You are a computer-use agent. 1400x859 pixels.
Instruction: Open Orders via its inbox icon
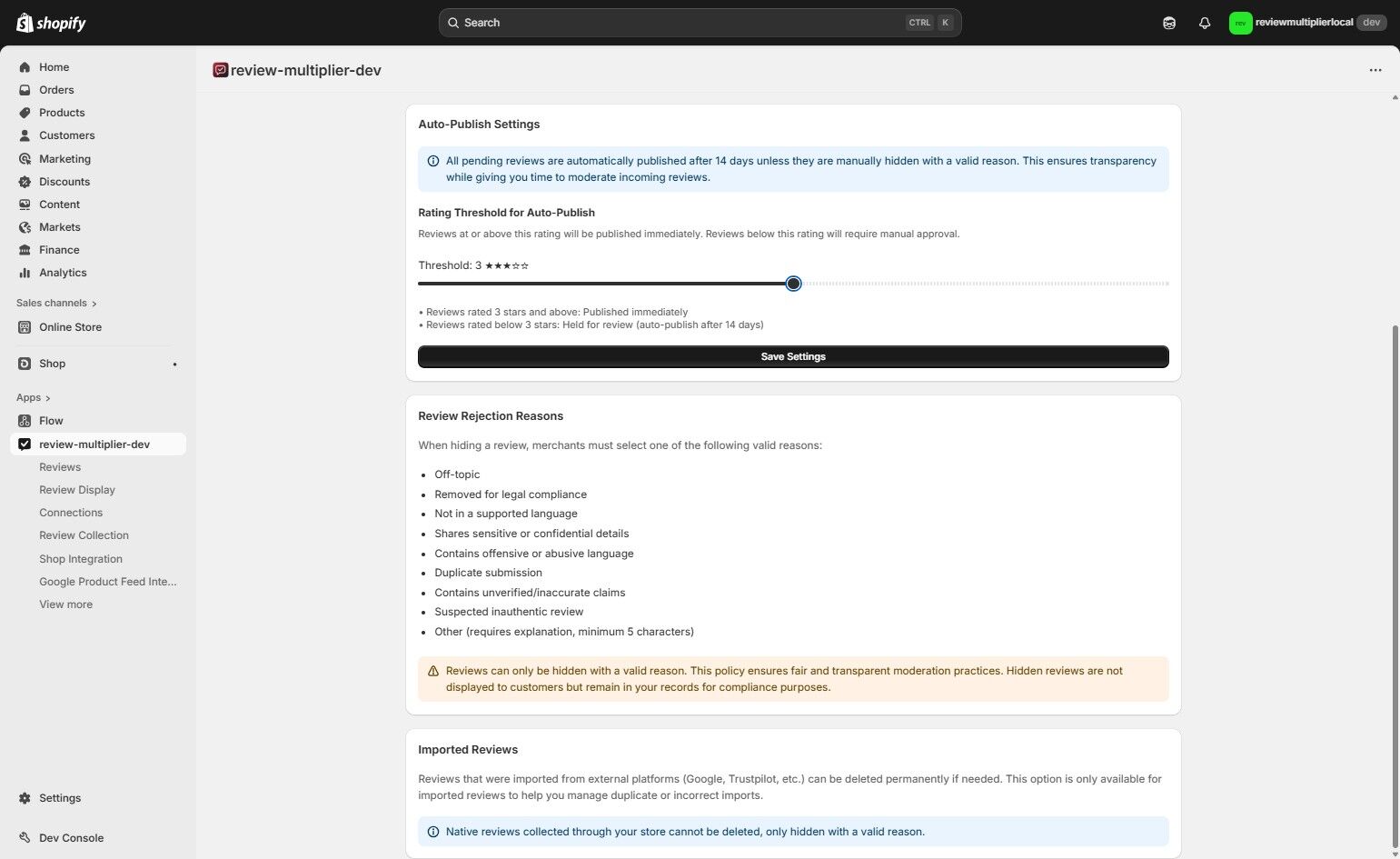click(25, 90)
